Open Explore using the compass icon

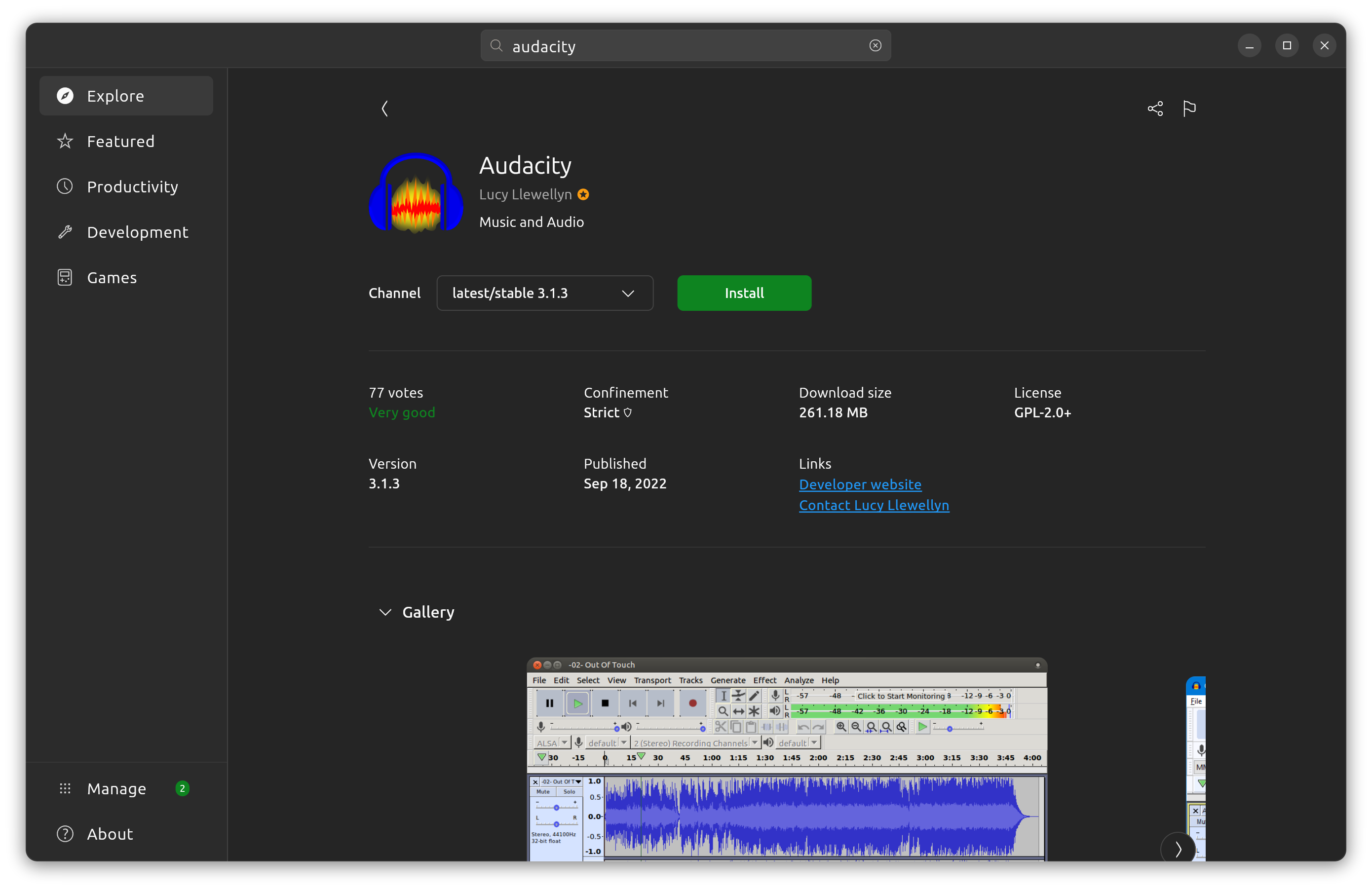(65, 96)
